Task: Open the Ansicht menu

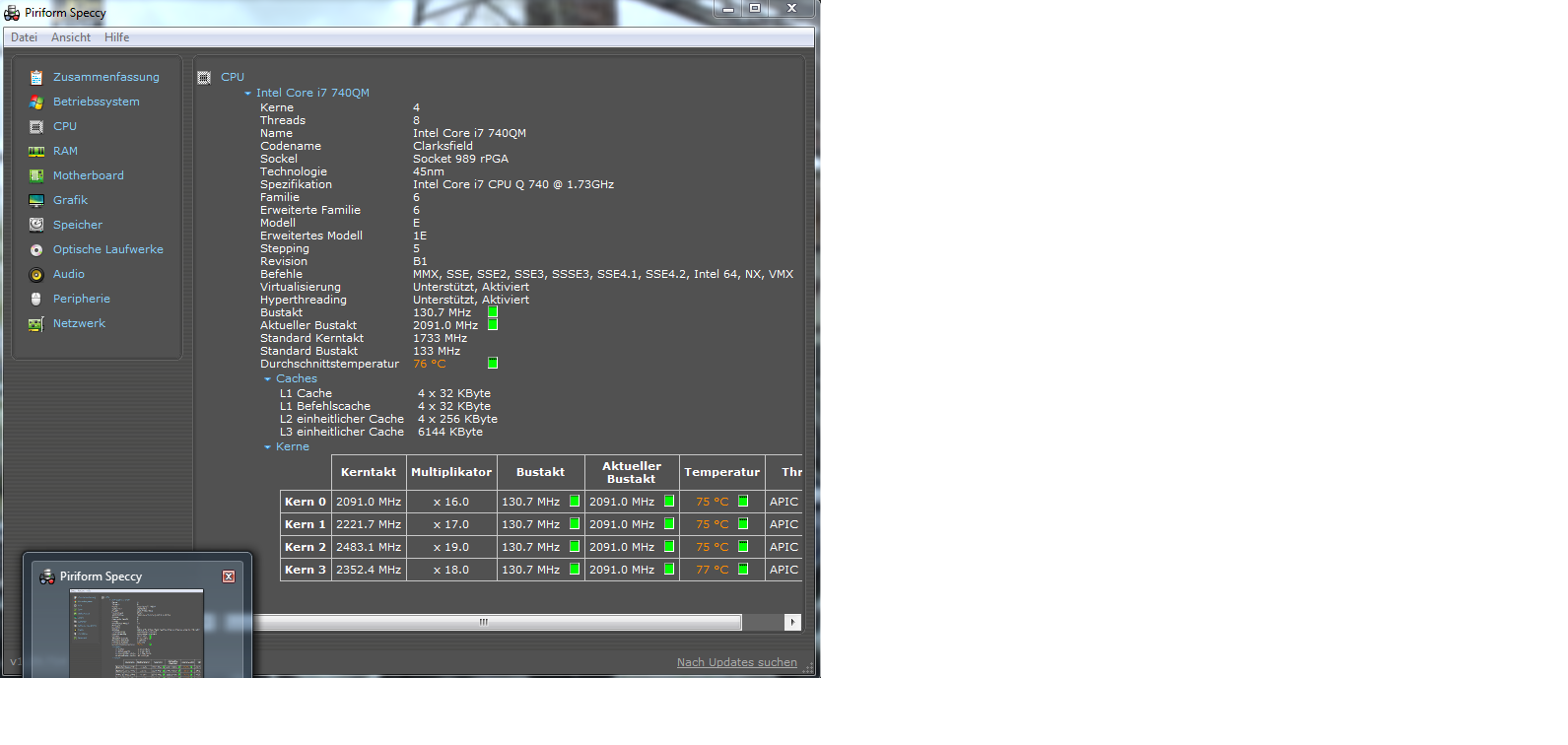Action: 71,37
